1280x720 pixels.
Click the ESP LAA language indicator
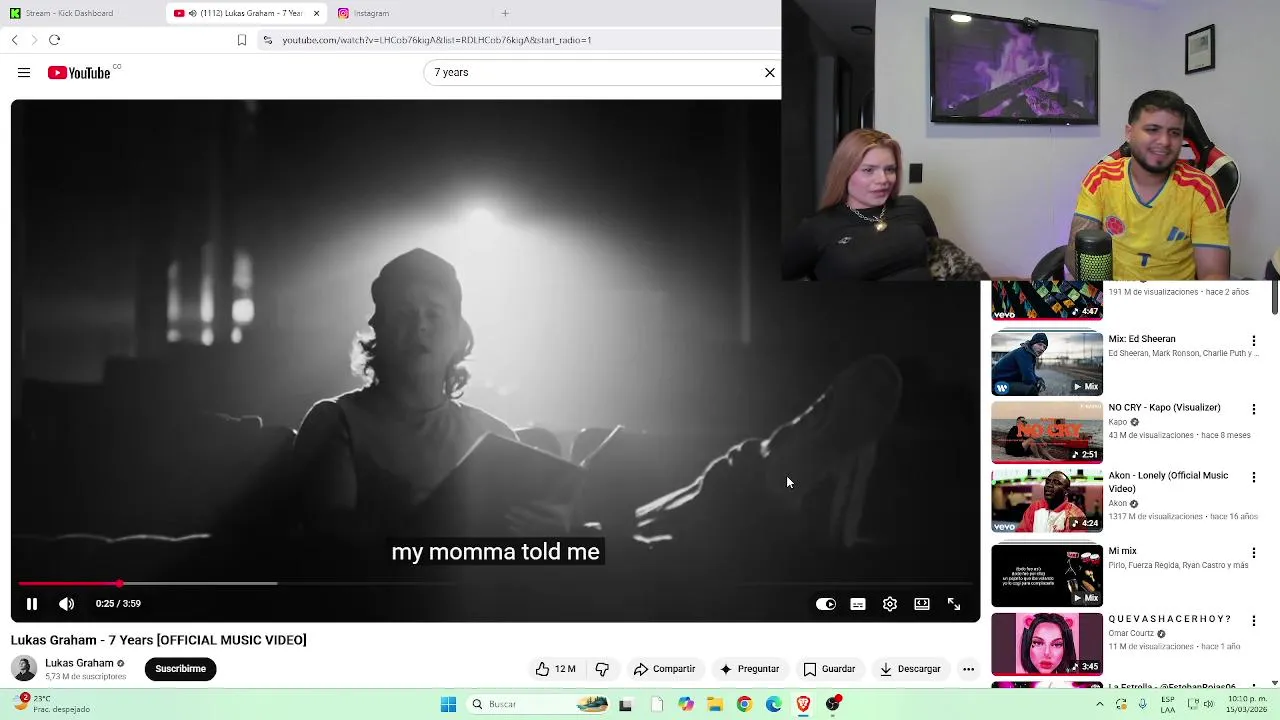click(x=1168, y=704)
